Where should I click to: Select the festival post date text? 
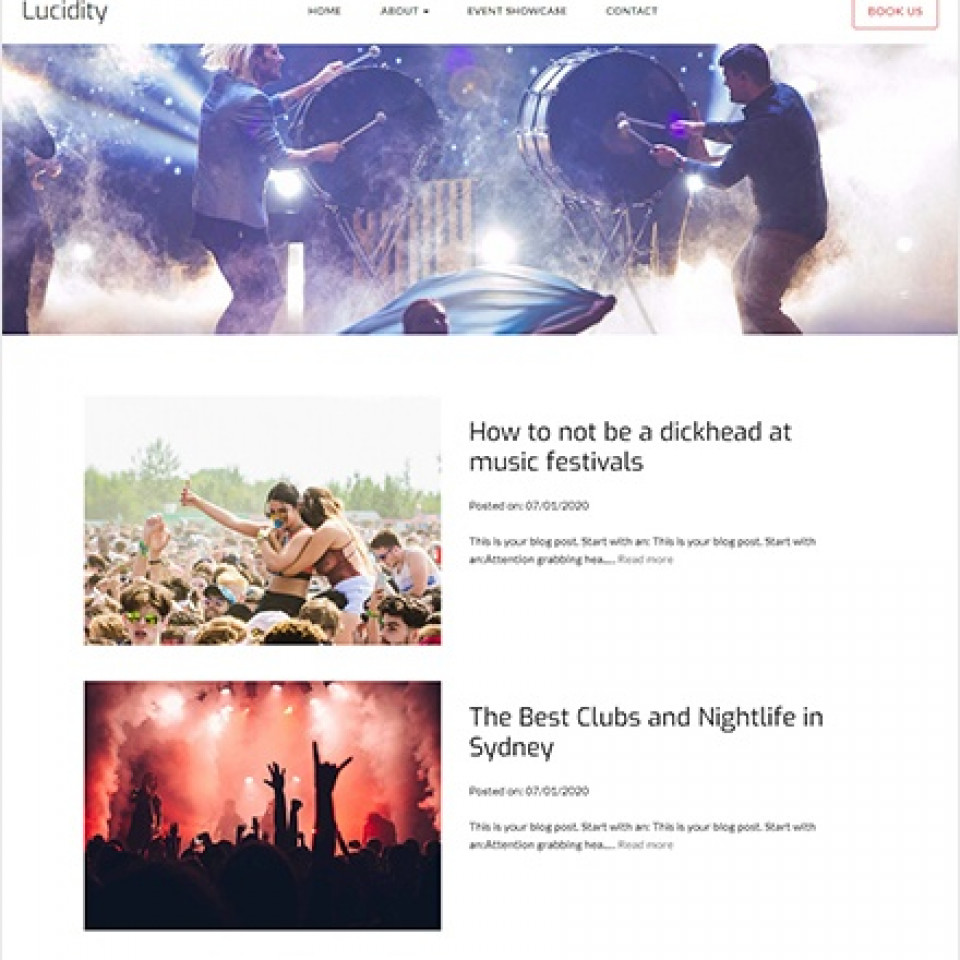528,506
